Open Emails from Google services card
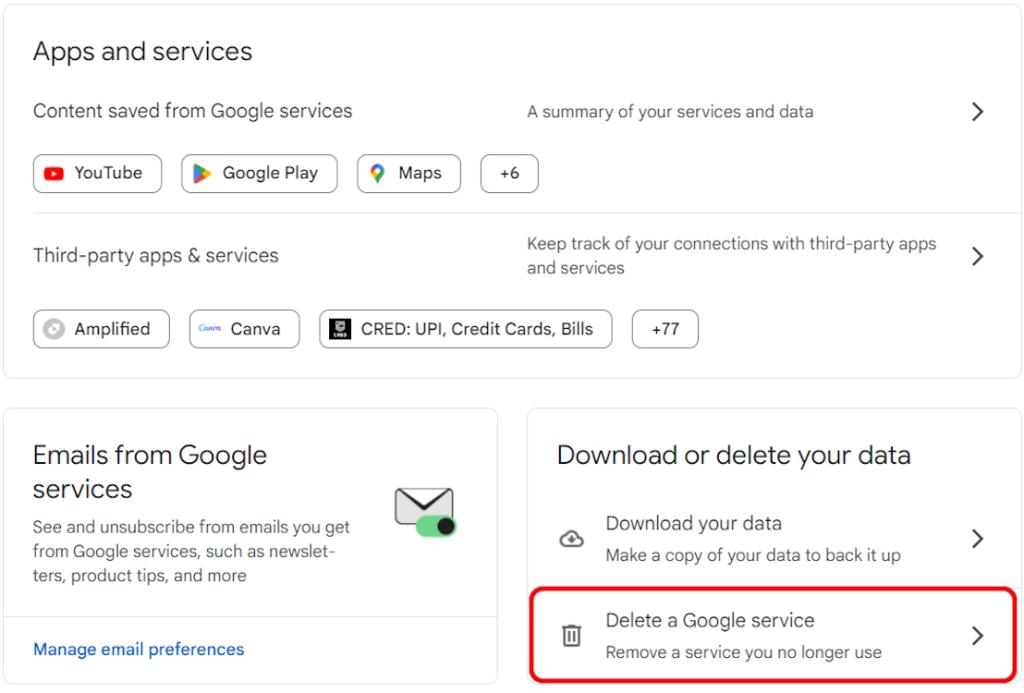 coord(150,472)
